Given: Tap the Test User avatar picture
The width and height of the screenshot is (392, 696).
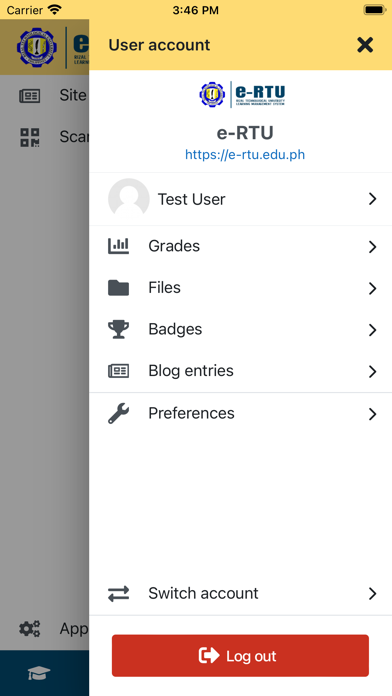Looking at the screenshot, I should 129,199.
